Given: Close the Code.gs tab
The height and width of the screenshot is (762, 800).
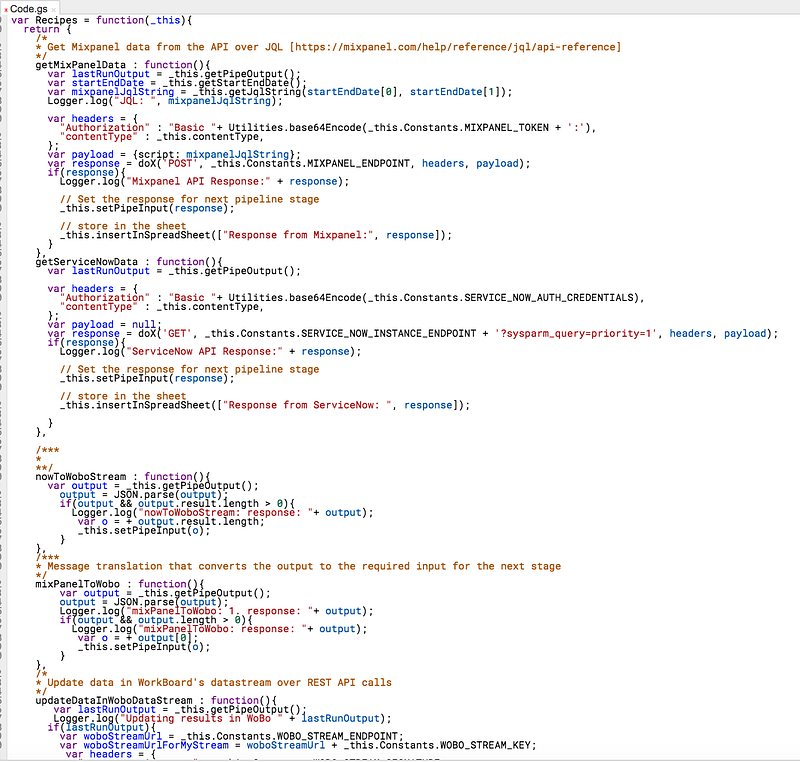Looking at the screenshot, I should click(x=54, y=10).
